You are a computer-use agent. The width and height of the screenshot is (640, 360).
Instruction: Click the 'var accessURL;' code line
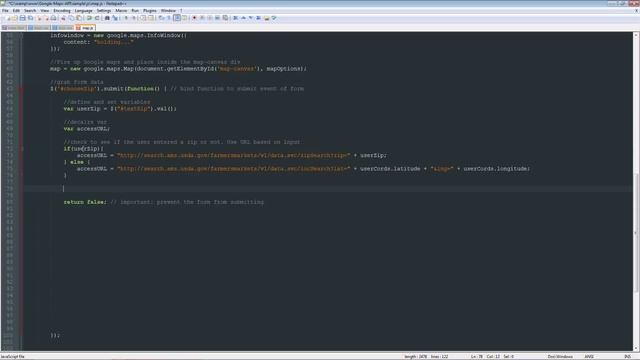[x=87, y=129]
